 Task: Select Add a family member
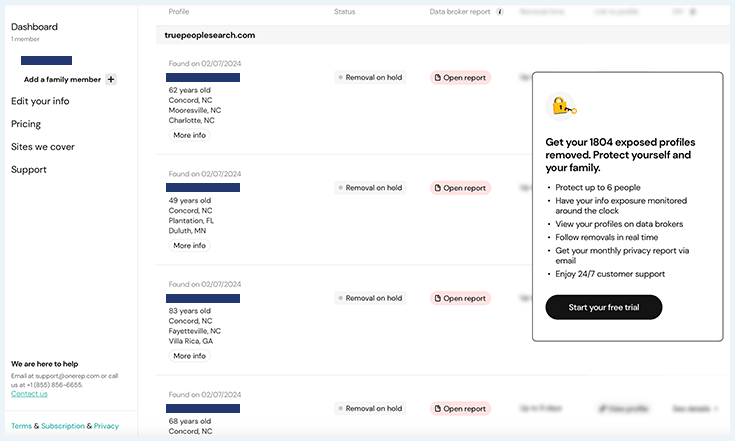62,80
